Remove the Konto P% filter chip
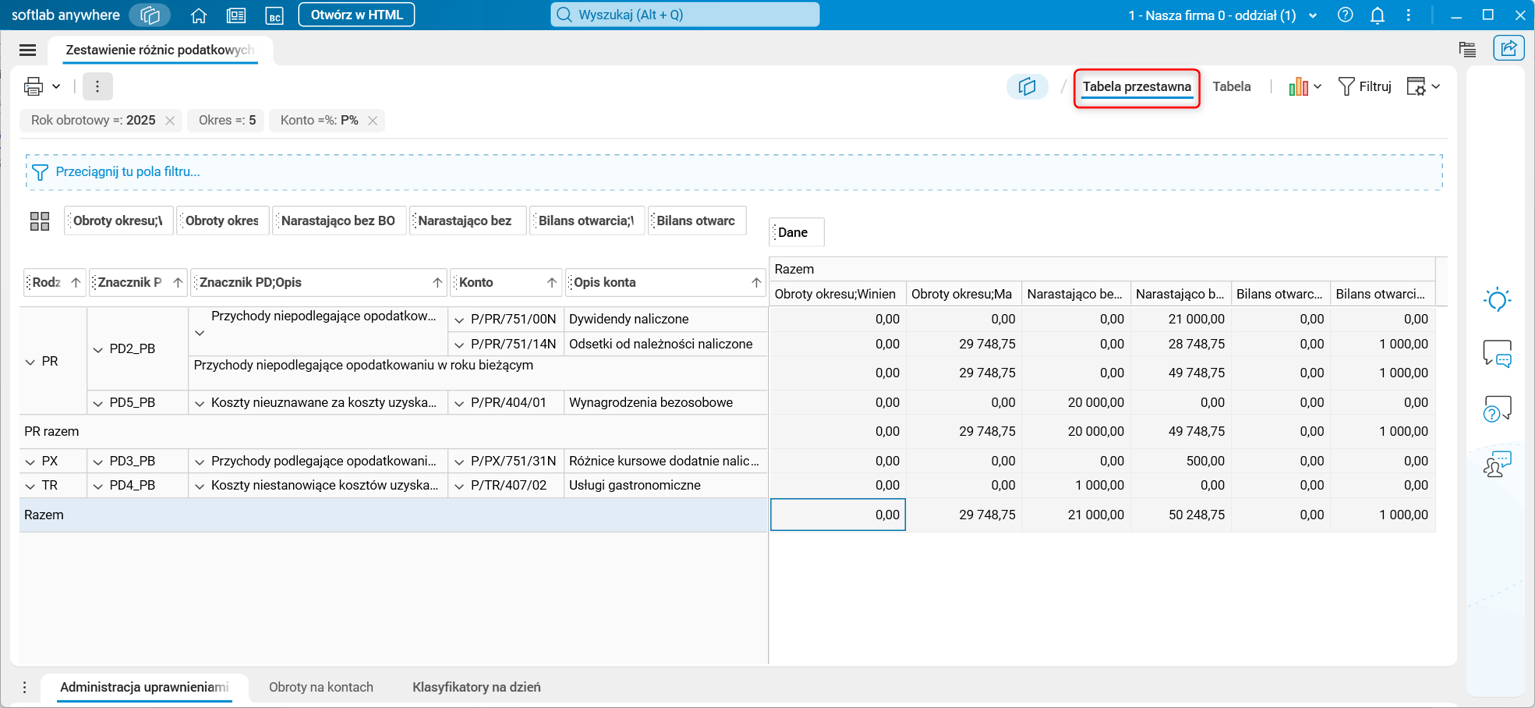Image resolution: width=1535 pixels, height=708 pixels. click(x=373, y=121)
